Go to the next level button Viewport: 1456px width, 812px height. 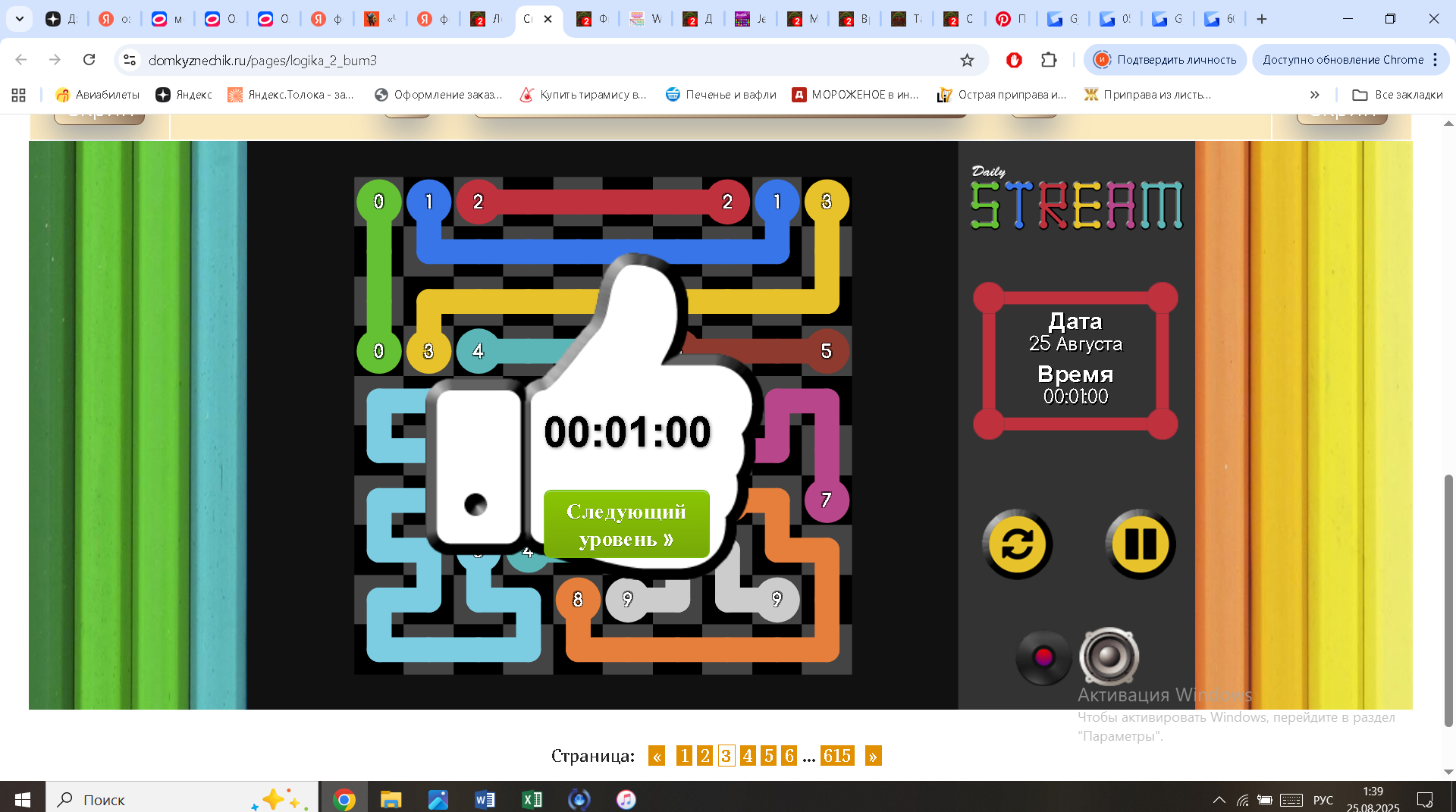626,525
